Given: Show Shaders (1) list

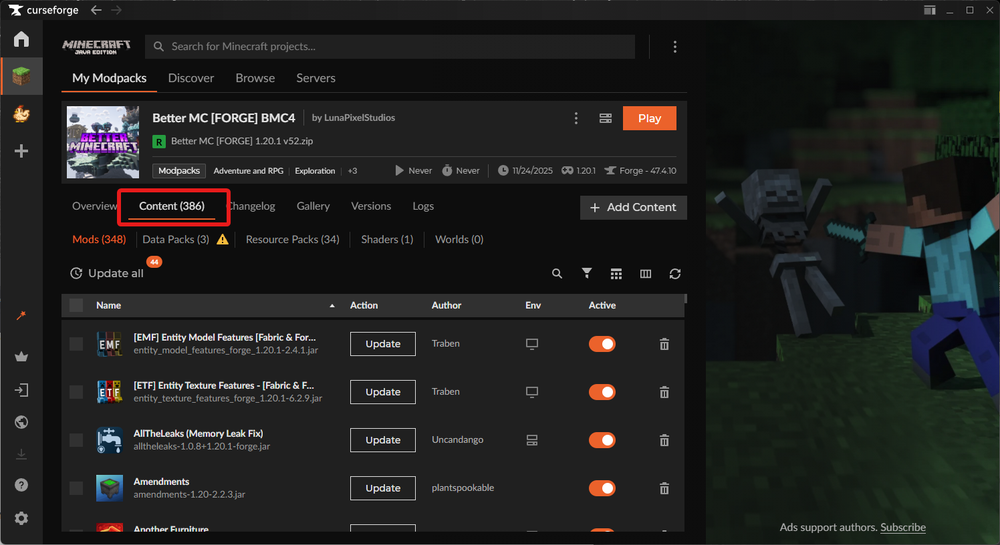Looking at the screenshot, I should tap(387, 240).
